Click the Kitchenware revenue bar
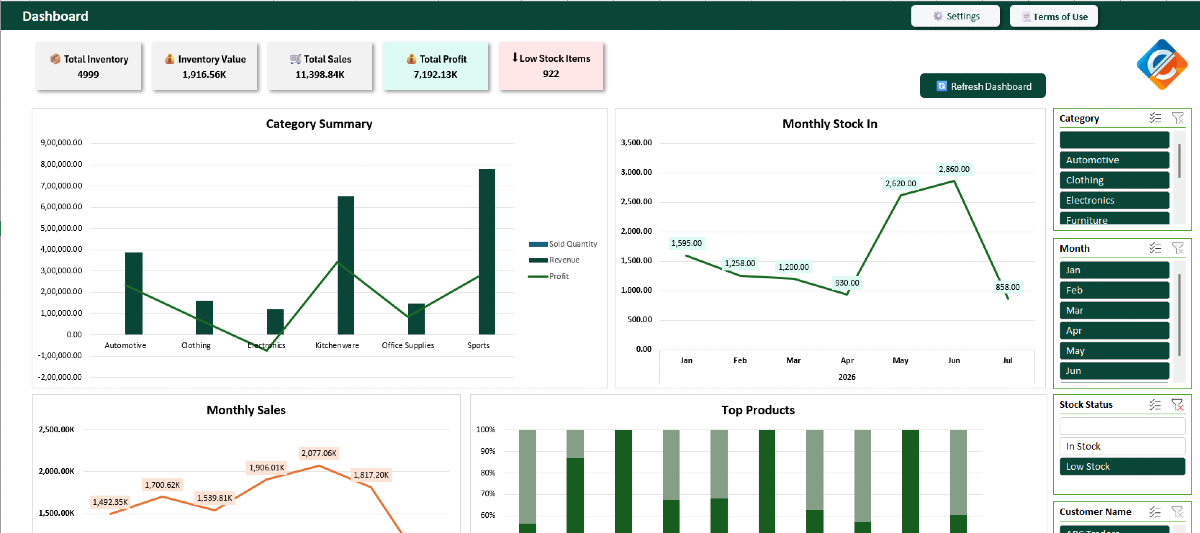The height and width of the screenshot is (533, 1200). pyautogui.click(x=345, y=265)
